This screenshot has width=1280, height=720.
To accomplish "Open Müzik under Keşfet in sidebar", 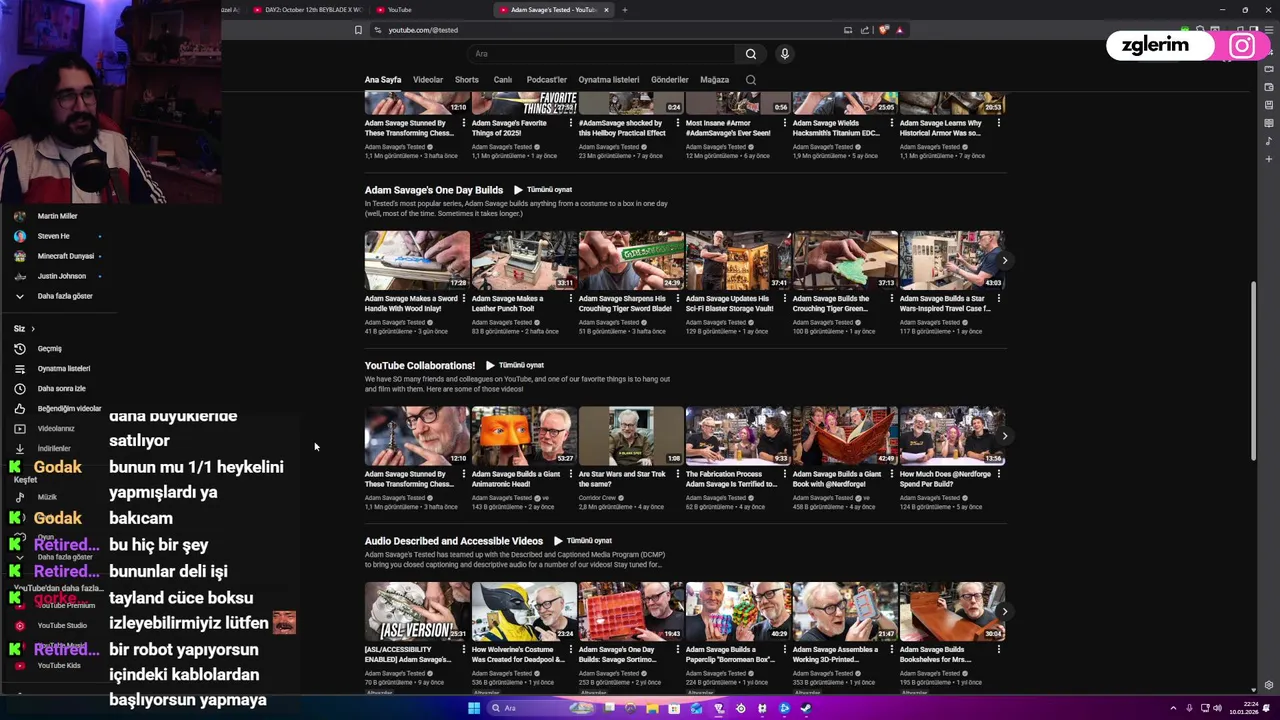I will point(37,497).
